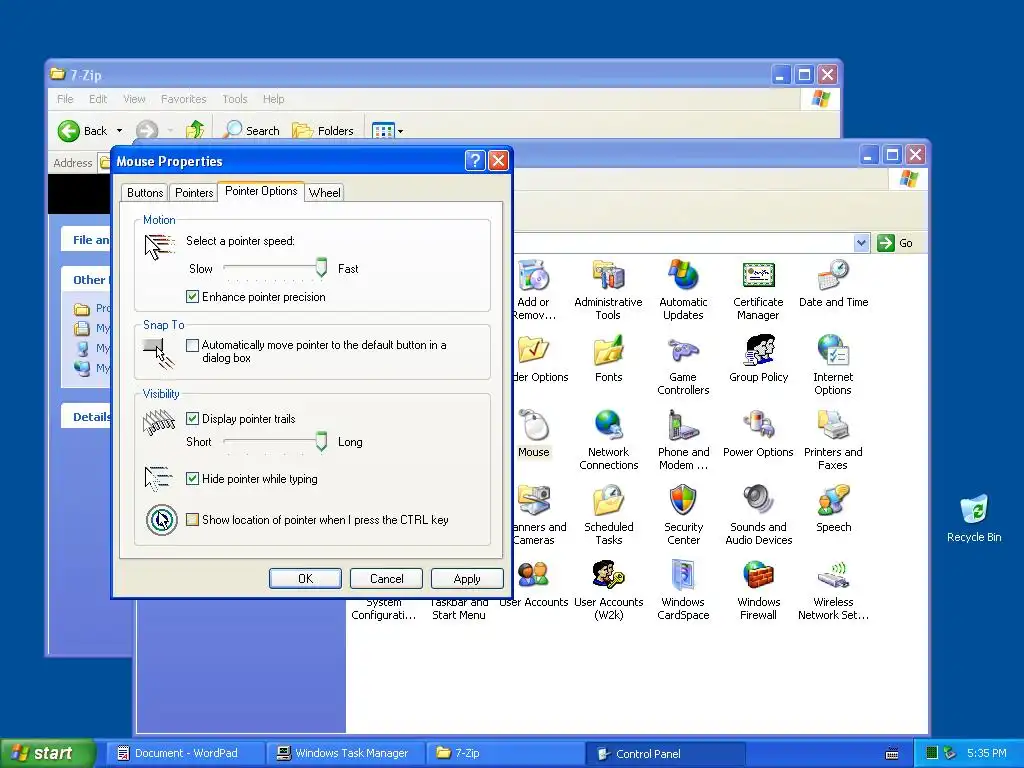Viewport: 1024px width, 768px height.
Task: Open the Edit menu in 7-Zip window
Action: click(98, 99)
